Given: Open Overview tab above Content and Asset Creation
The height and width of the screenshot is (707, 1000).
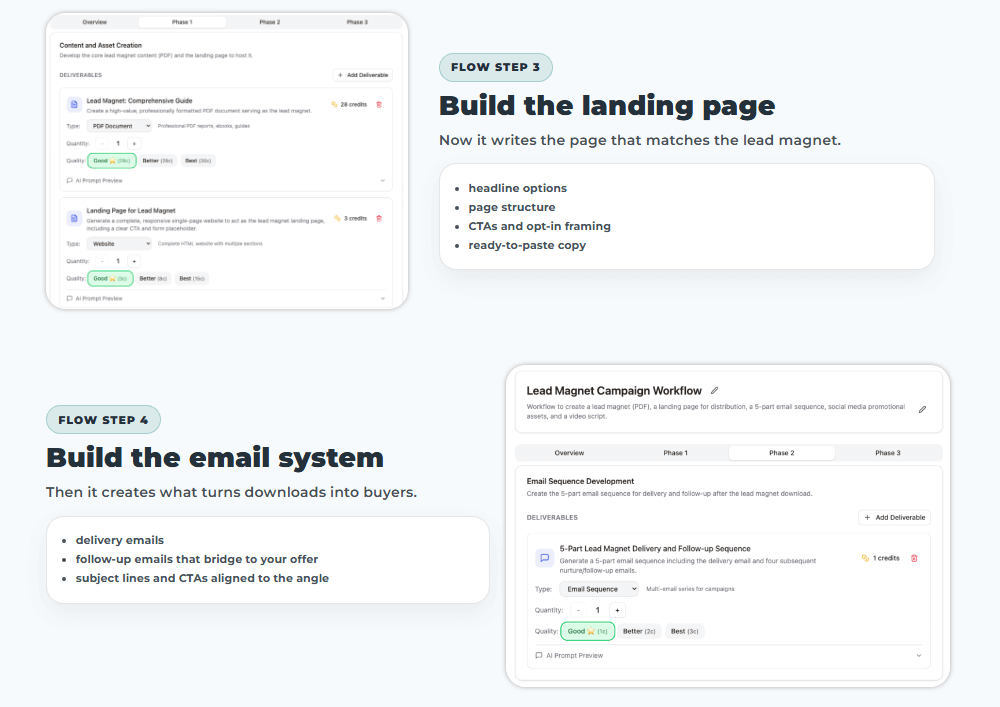Looking at the screenshot, I should [95, 21].
